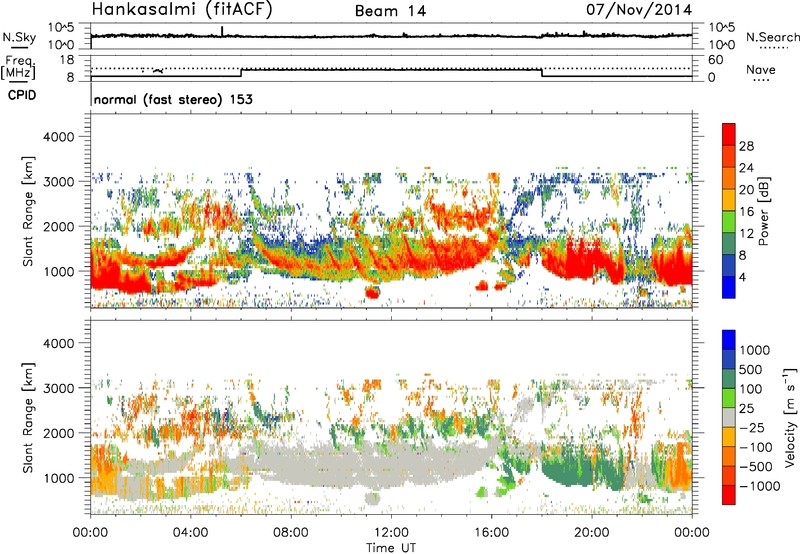
Task: Click the 16:00 time axis tick label
Action: pyautogui.click(x=491, y=533)
